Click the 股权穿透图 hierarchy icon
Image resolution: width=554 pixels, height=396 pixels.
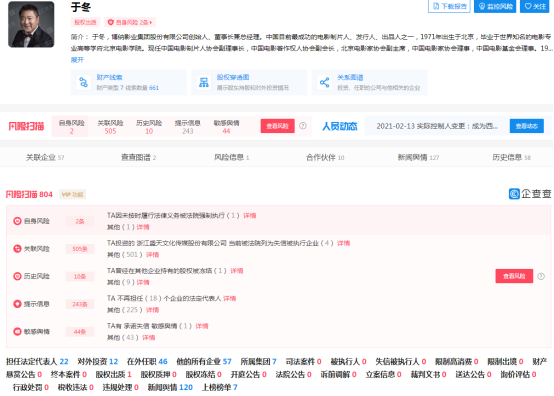coord(204,82)
